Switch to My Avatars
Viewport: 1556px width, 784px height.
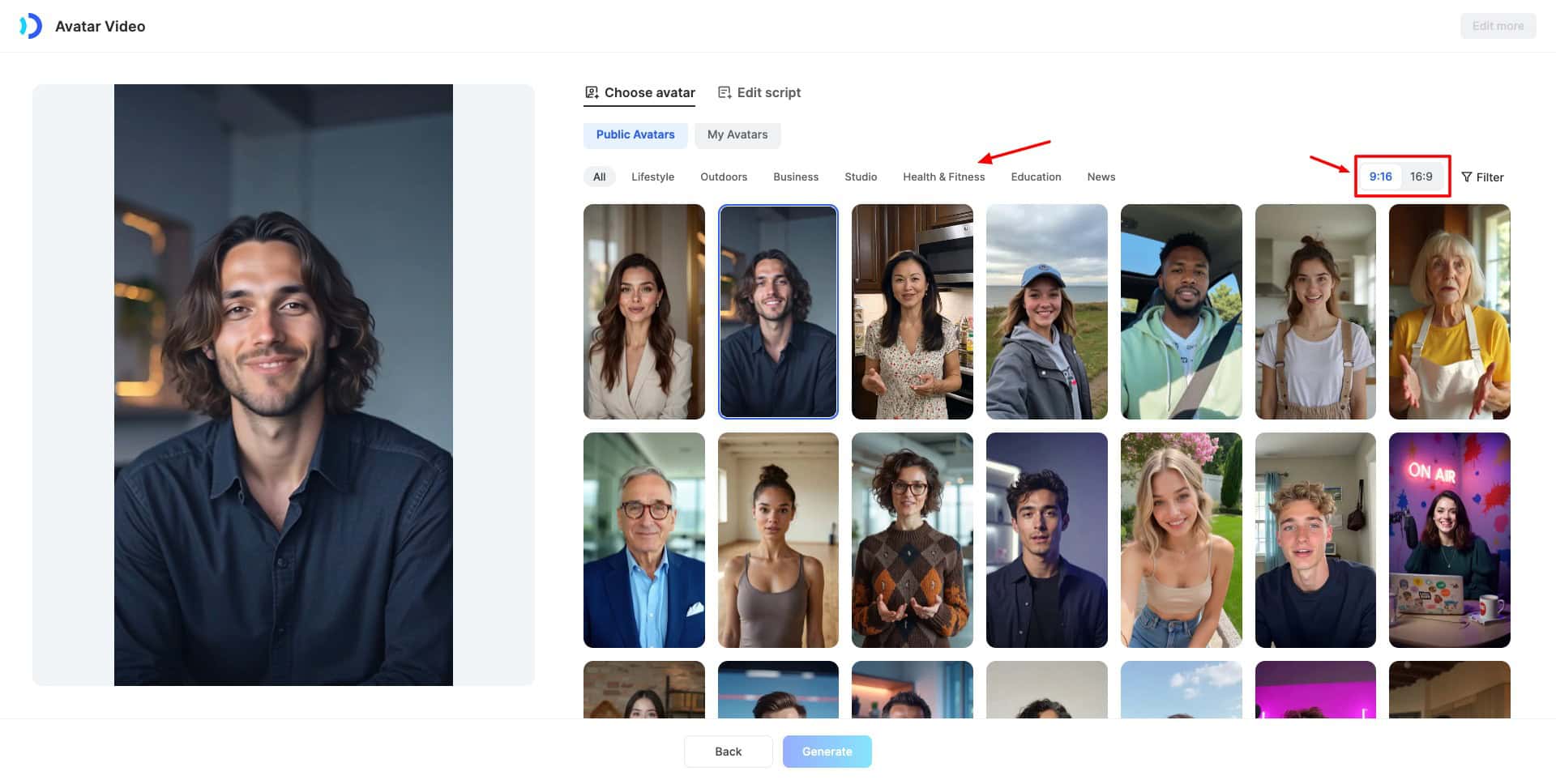pyautogui.click(x=737, y=134)
